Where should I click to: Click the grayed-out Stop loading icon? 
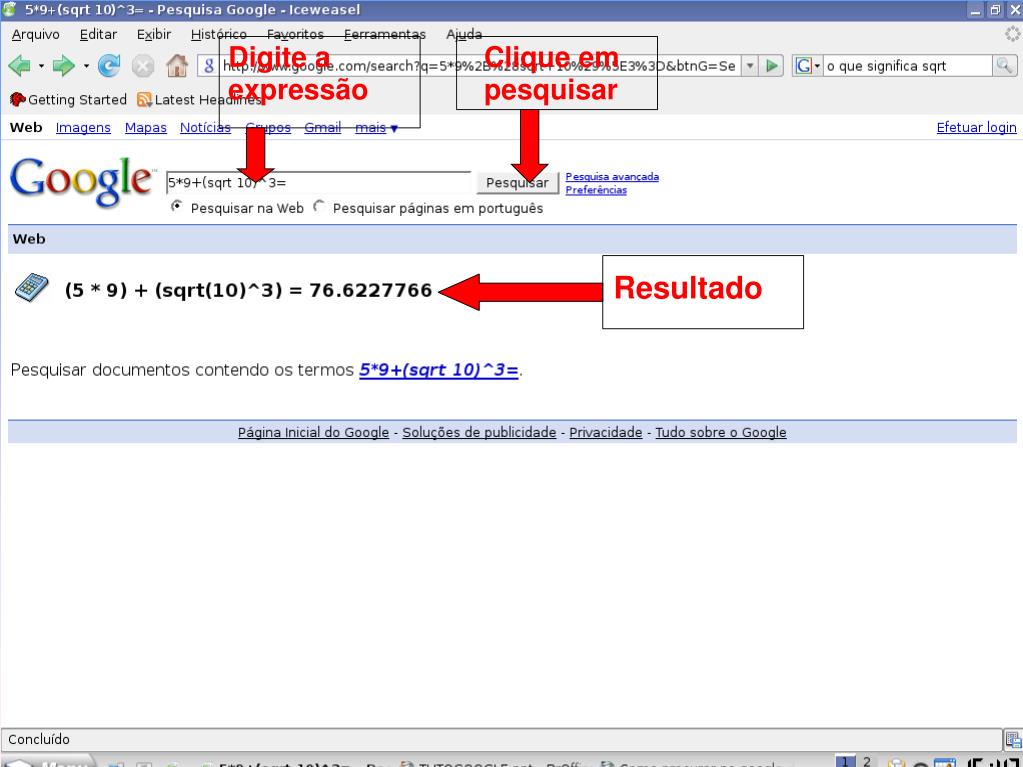click(x=143, y=66)
